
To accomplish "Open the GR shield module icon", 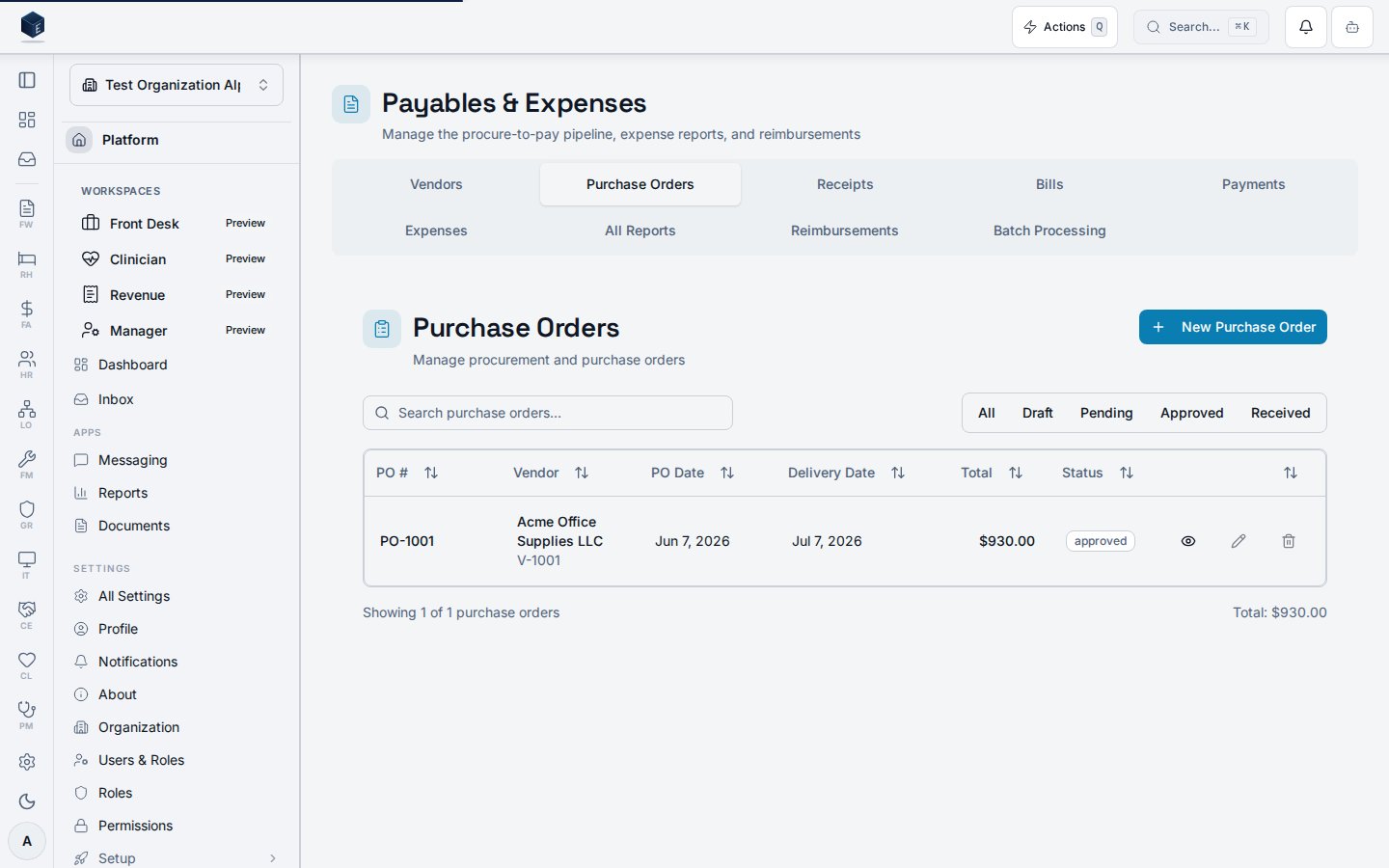I will 27,514.
